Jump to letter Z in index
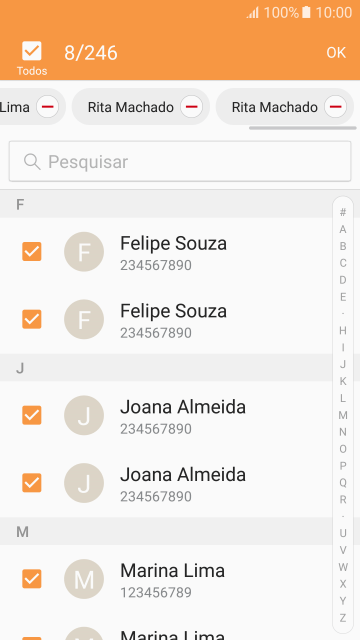This screenshot has height=640, width=360. [x=343, y=618]
